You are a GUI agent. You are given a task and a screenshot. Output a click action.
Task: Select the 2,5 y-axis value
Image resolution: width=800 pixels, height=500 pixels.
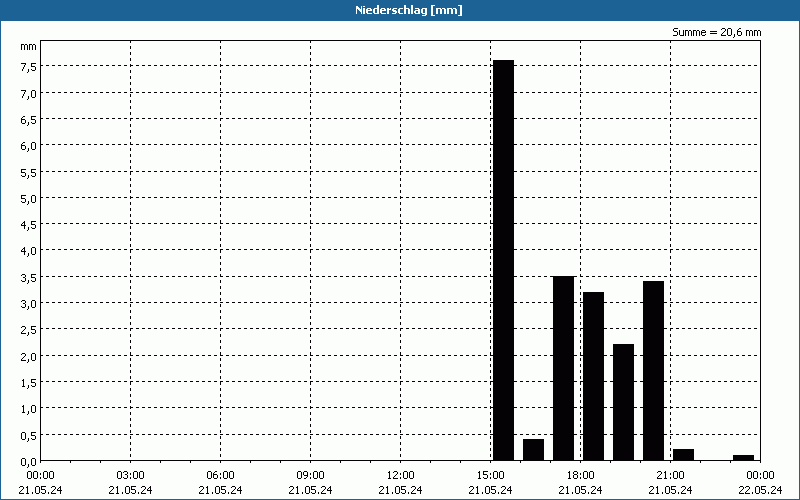coord(28,331)
